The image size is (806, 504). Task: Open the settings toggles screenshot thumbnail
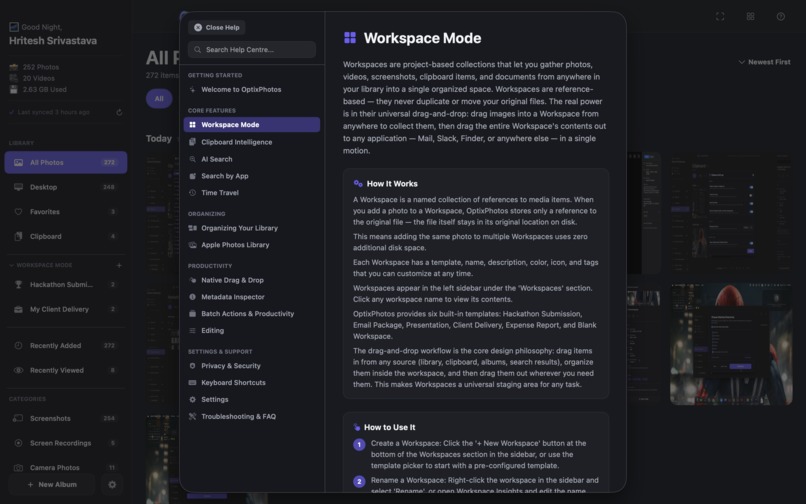731,212
